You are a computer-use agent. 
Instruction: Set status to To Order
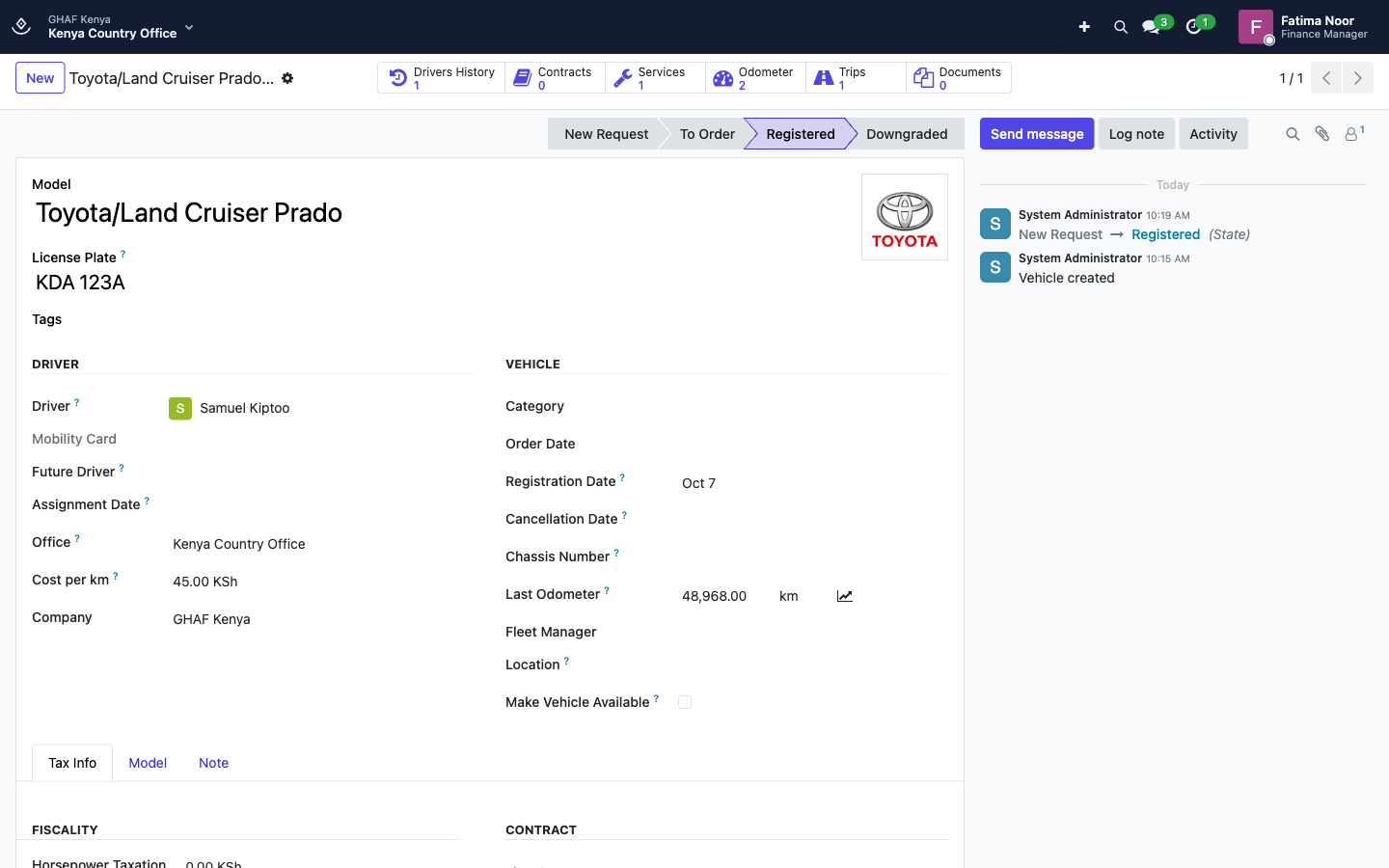coord(707,134)
